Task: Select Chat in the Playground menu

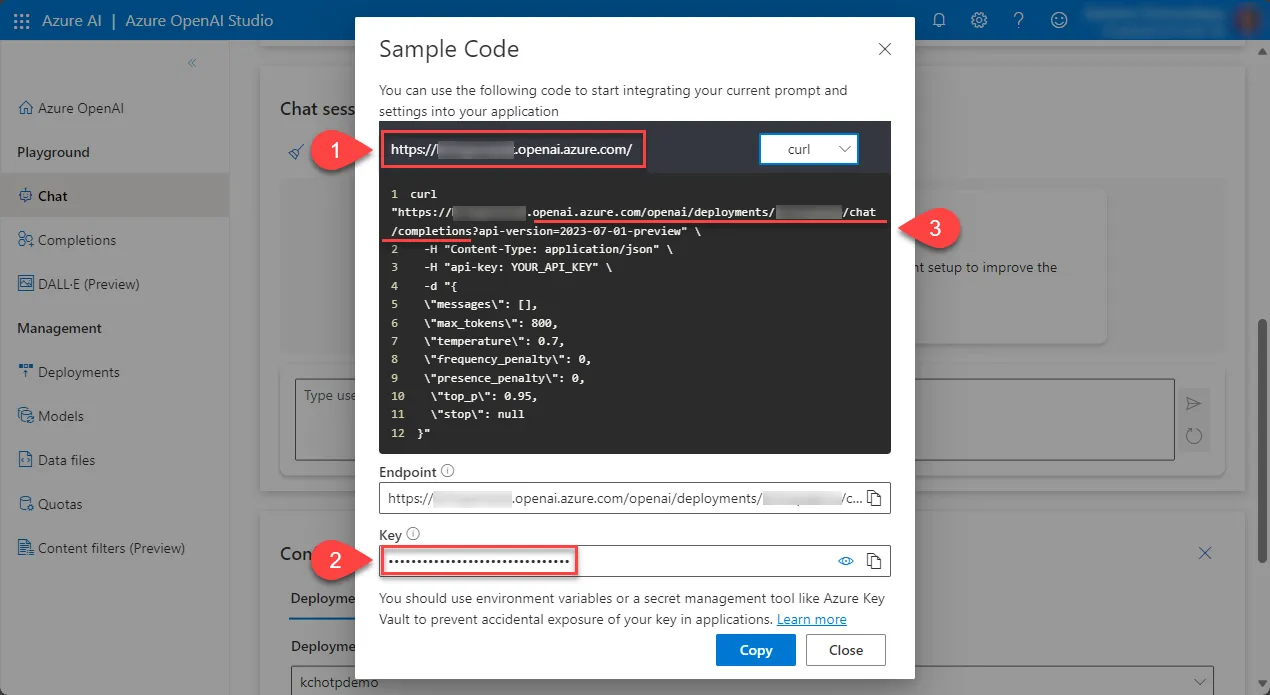Action: tap(114, 196)
